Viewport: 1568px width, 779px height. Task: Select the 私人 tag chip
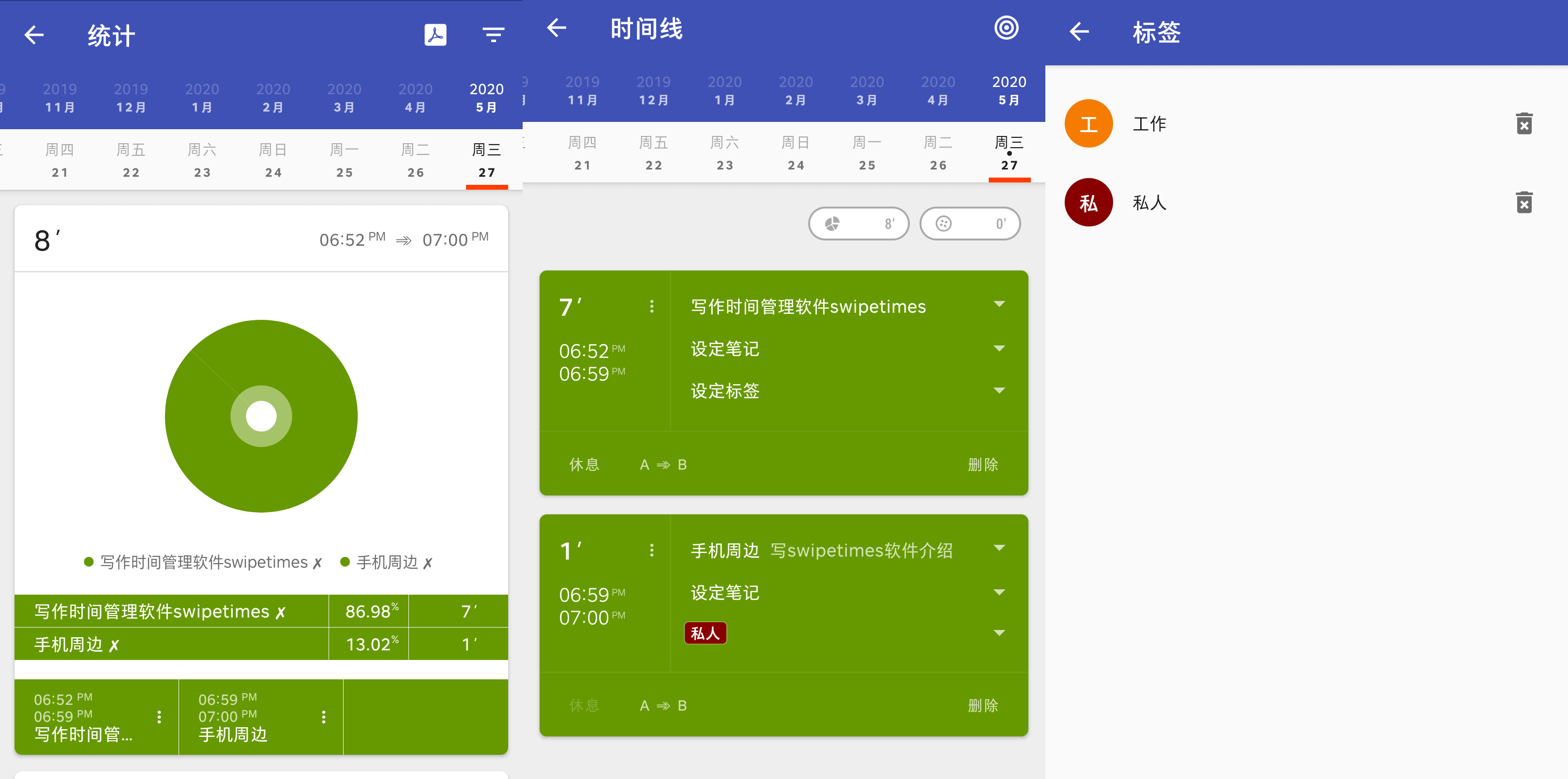[x=705, y=633]
